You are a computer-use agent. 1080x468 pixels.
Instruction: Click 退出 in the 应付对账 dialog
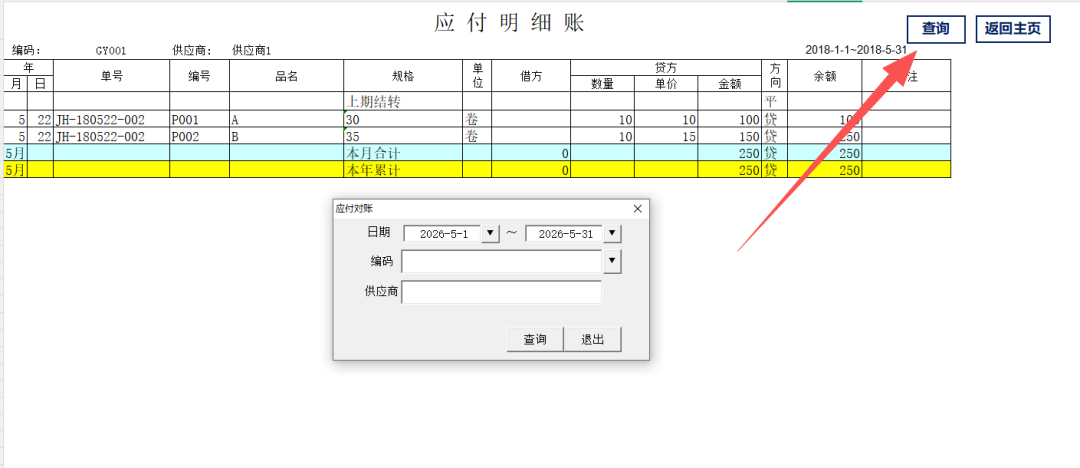592,339
